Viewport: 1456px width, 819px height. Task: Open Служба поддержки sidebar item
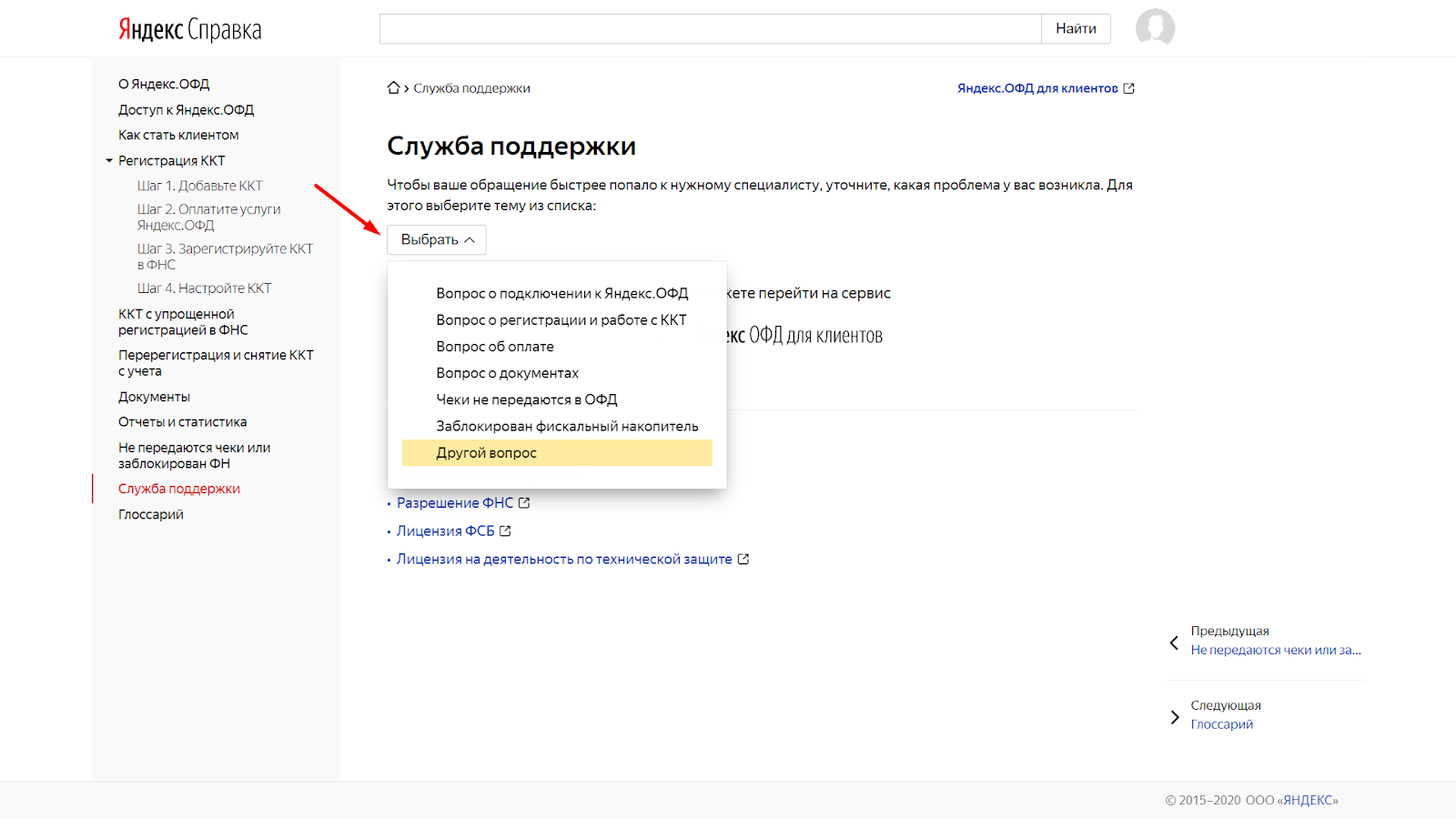point(179,490)
